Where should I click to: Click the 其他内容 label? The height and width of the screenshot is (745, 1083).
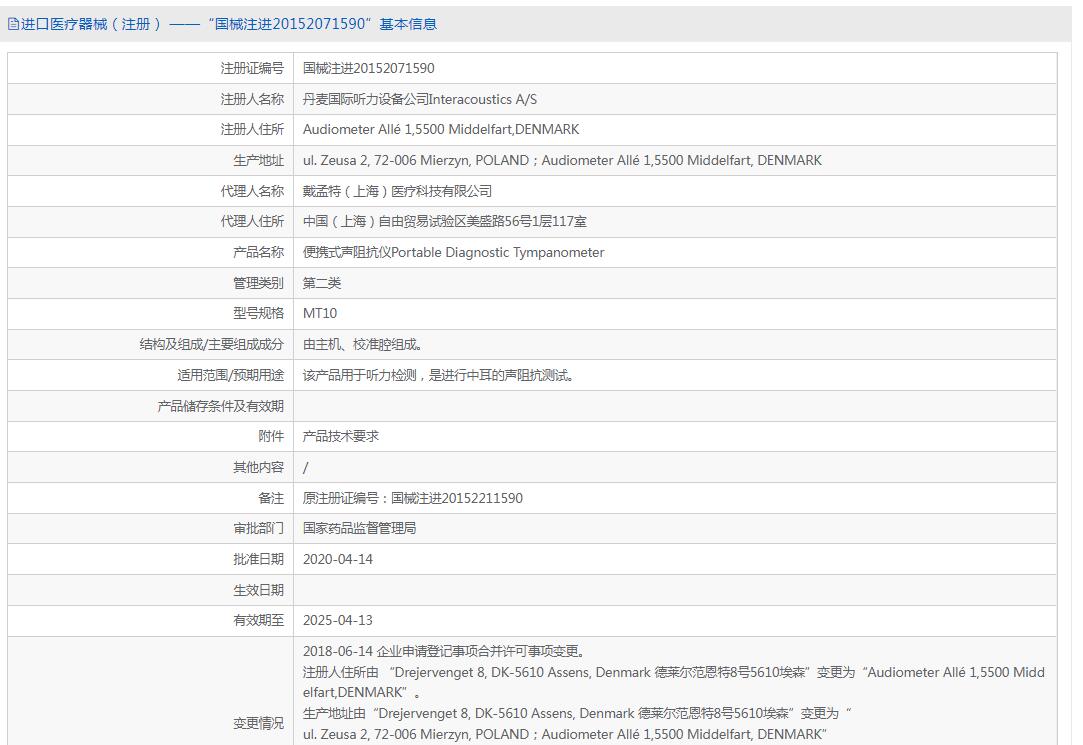(x=258, y=467)
